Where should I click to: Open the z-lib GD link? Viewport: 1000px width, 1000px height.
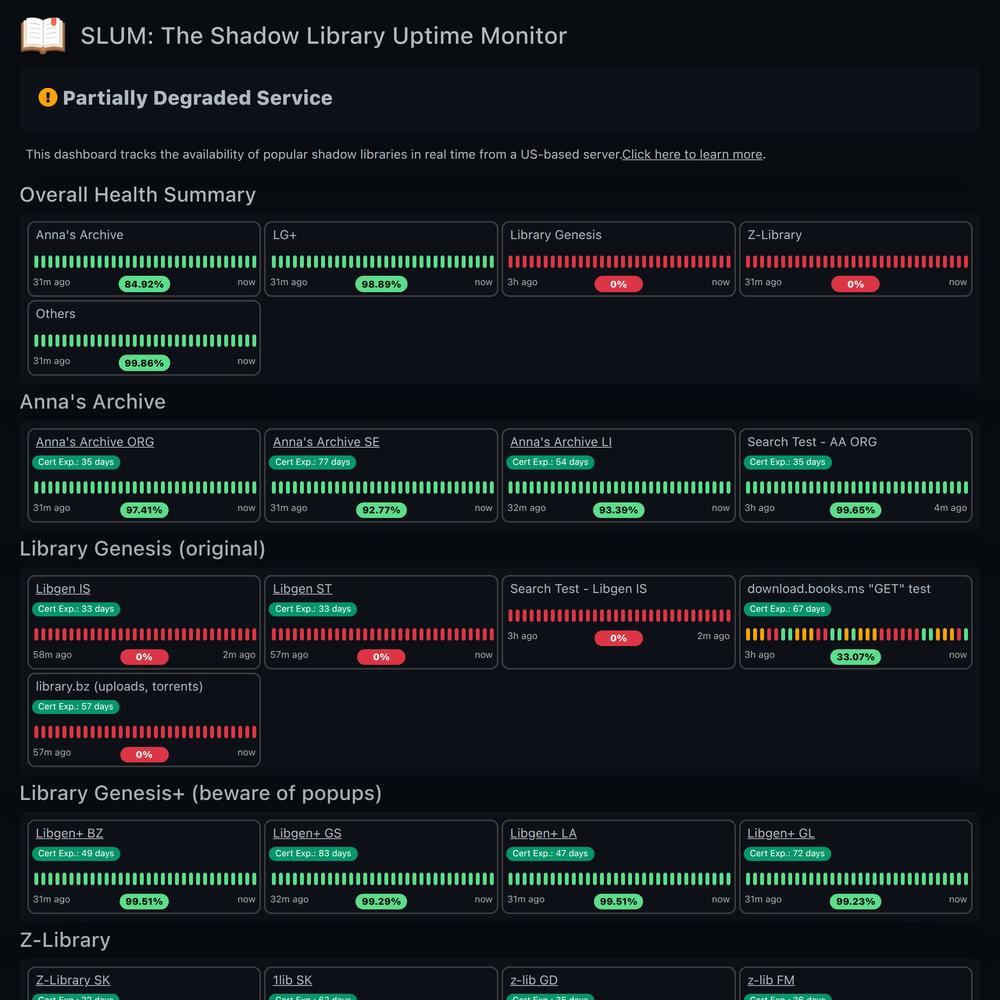534,980
